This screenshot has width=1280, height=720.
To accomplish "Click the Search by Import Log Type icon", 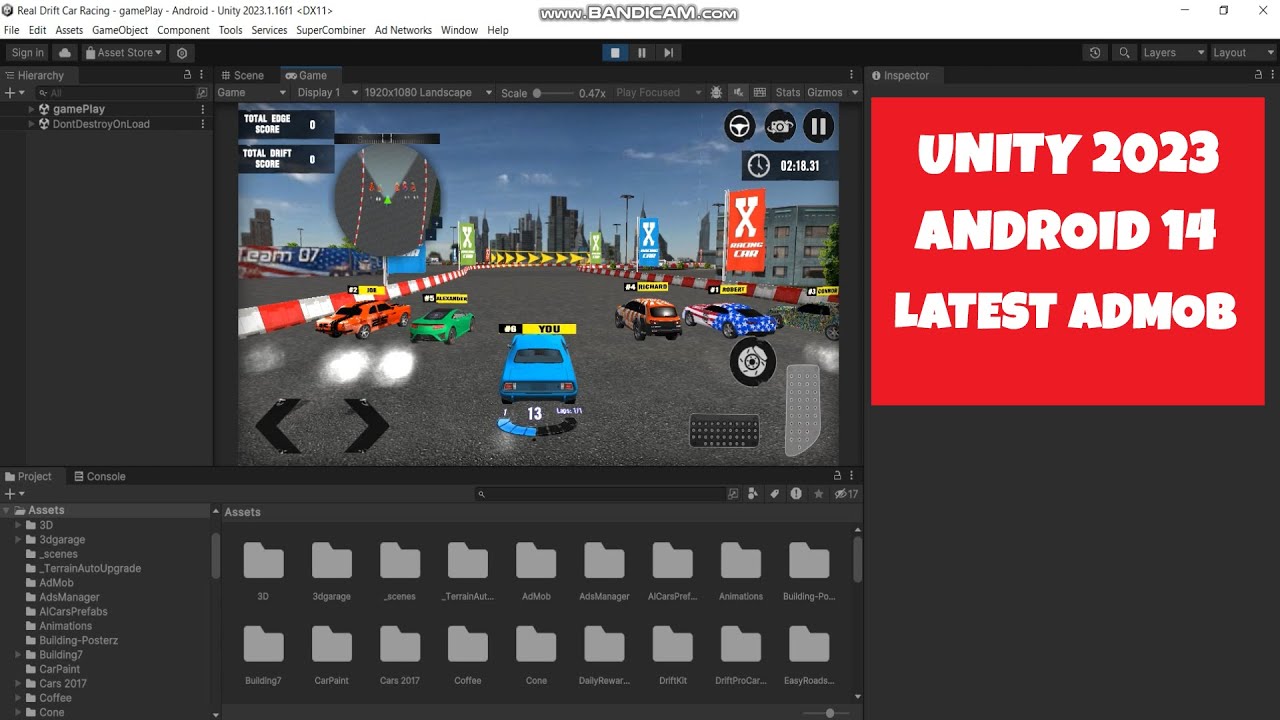I will (796, 494).
